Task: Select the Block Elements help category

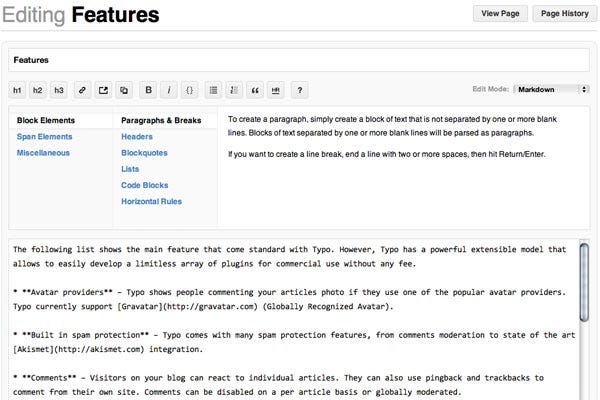Action: point(46,120)
